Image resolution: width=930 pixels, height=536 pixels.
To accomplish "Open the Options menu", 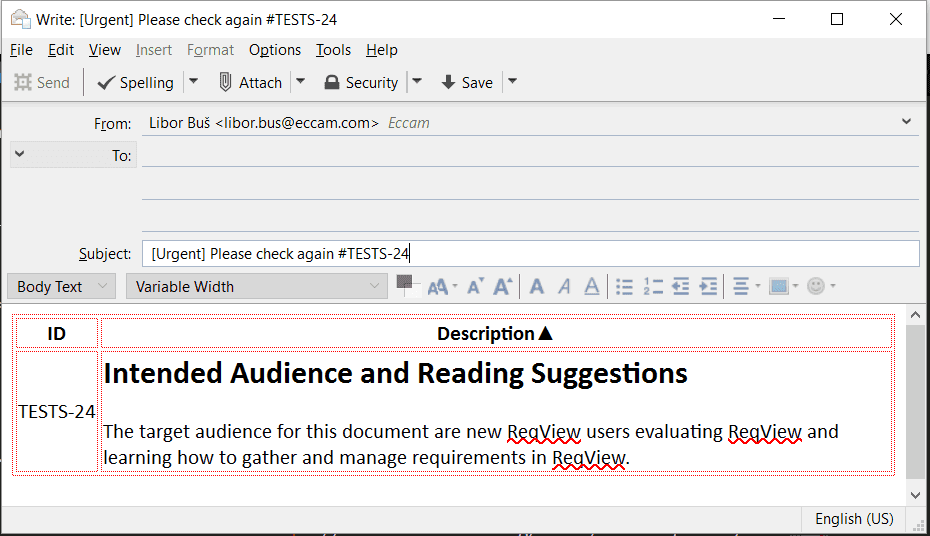I will click(x=275, y=50).
